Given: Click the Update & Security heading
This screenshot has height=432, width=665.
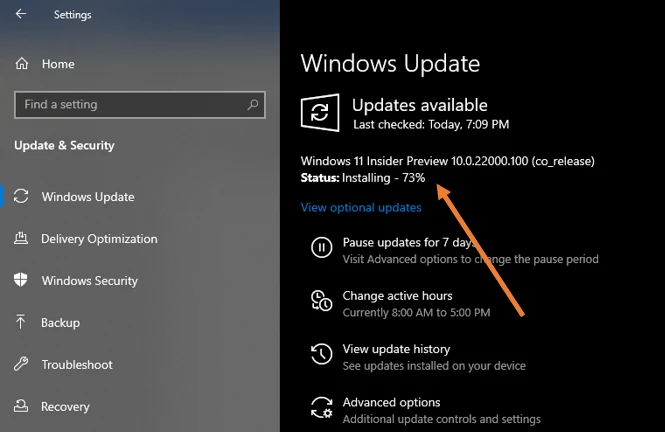Looking at the screenshot, I should [x=64, y=145].
